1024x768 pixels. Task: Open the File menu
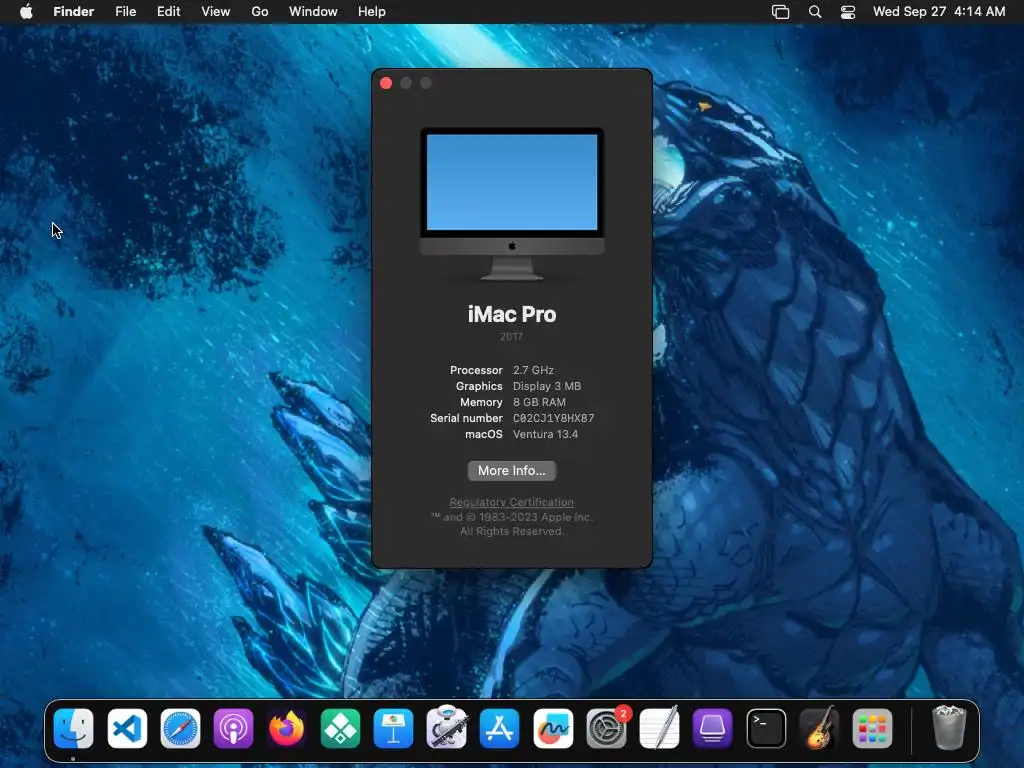[x=125, y=12]
